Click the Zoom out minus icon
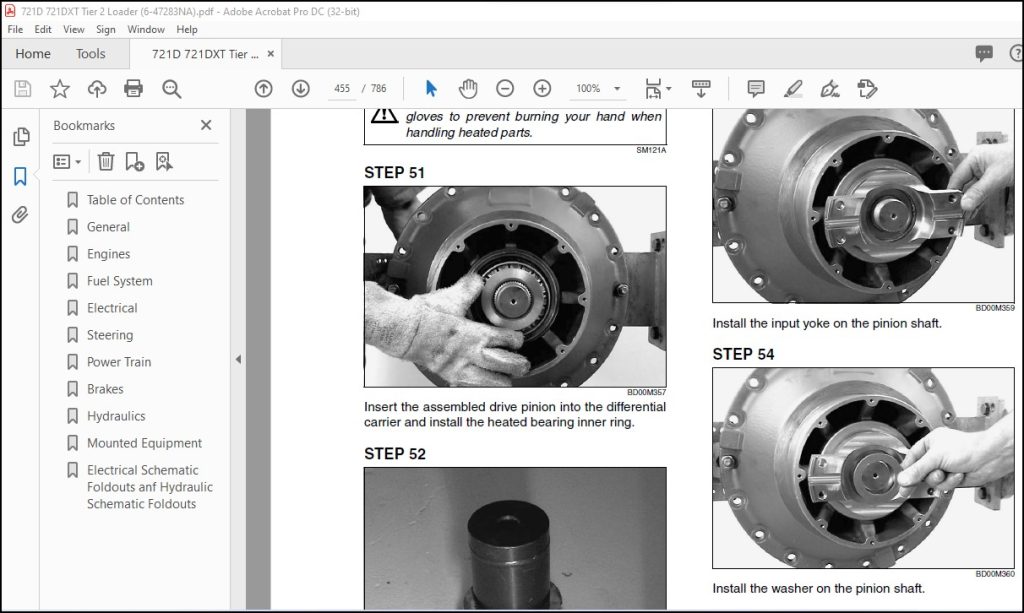The width and height of the screenshot is (1024, 613). point(505,88)
